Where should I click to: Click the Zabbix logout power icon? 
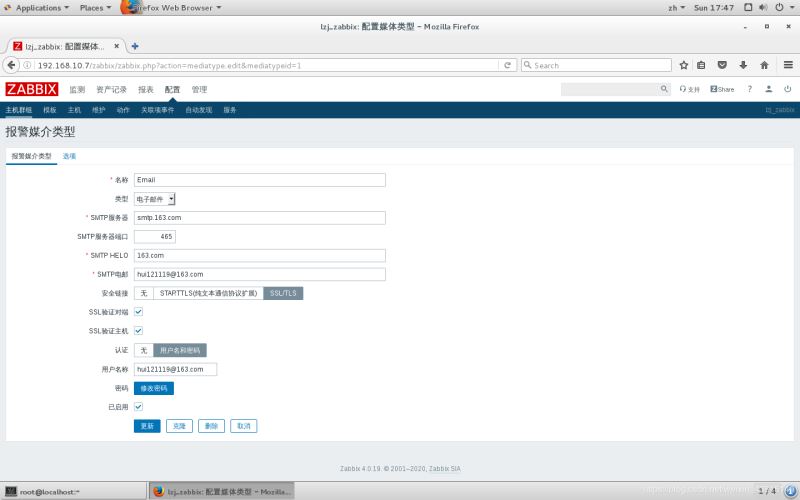pos(788,89)
